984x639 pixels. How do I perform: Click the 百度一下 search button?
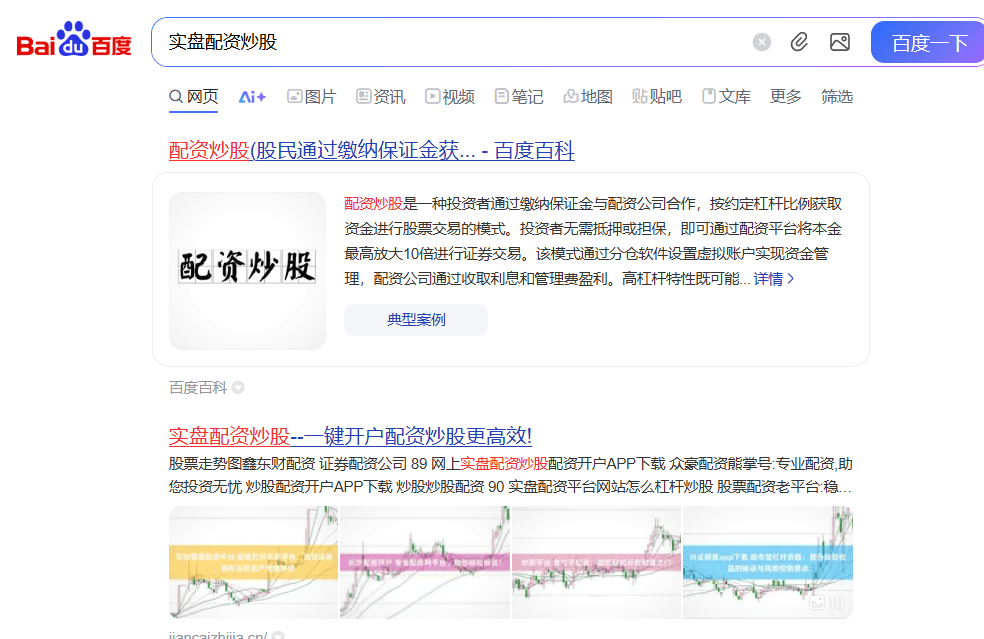click(x=926, y=41)
